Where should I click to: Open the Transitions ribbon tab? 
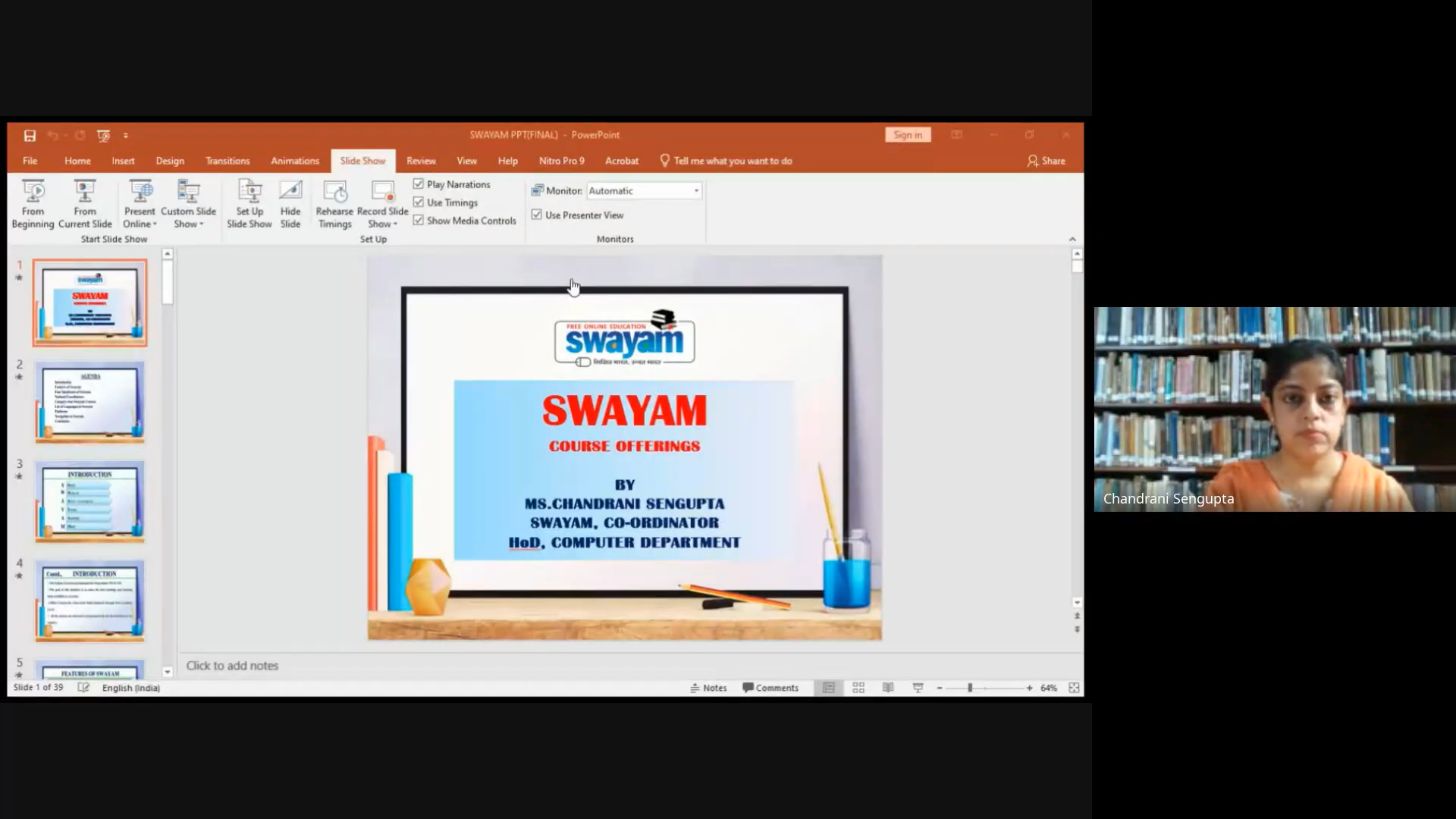click(227, 161)
